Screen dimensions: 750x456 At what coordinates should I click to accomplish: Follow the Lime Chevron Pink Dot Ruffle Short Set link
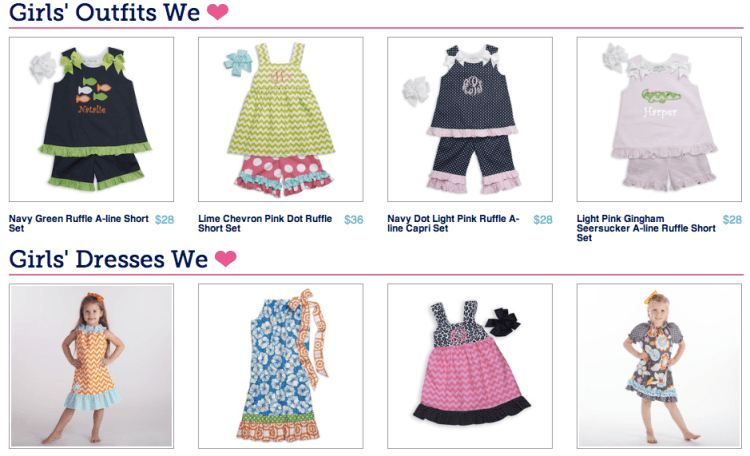click(265, 223)
